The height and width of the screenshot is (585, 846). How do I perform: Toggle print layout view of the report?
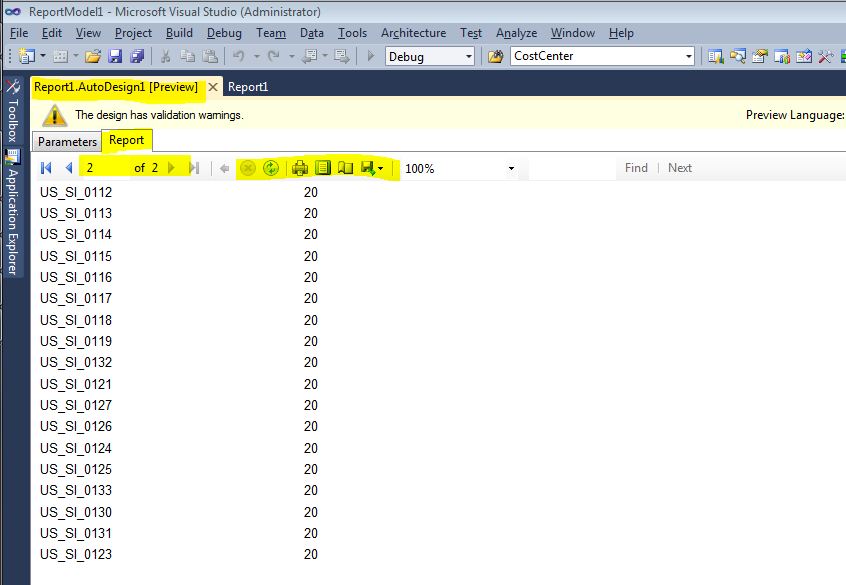[x=321, y=167]
